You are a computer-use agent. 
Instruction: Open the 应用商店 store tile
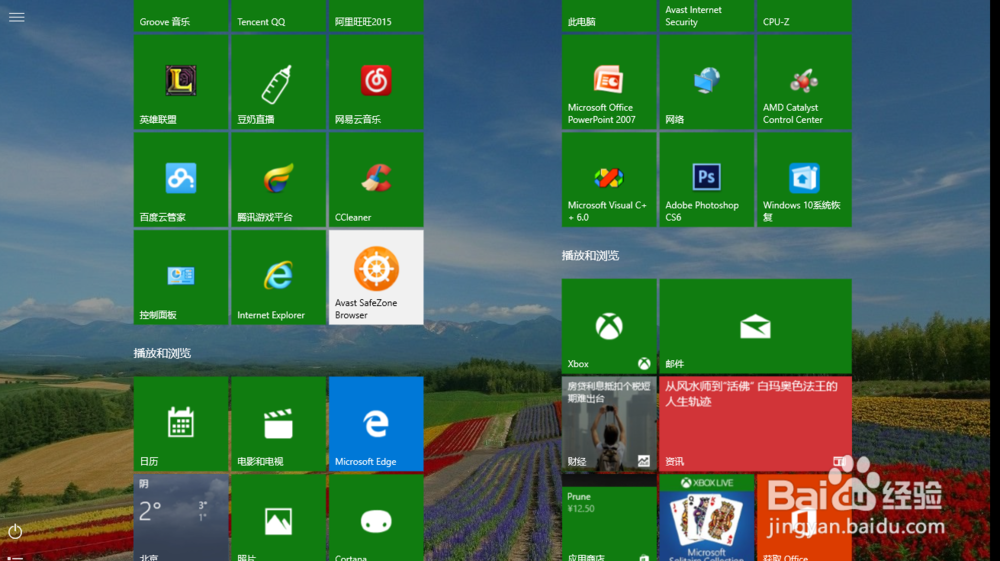point(609,518)
